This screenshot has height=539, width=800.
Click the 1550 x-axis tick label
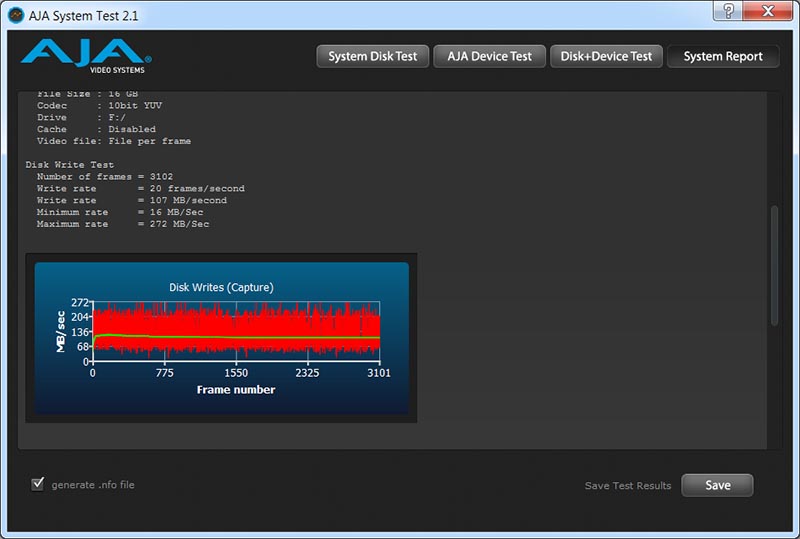[x=236, y=373]
